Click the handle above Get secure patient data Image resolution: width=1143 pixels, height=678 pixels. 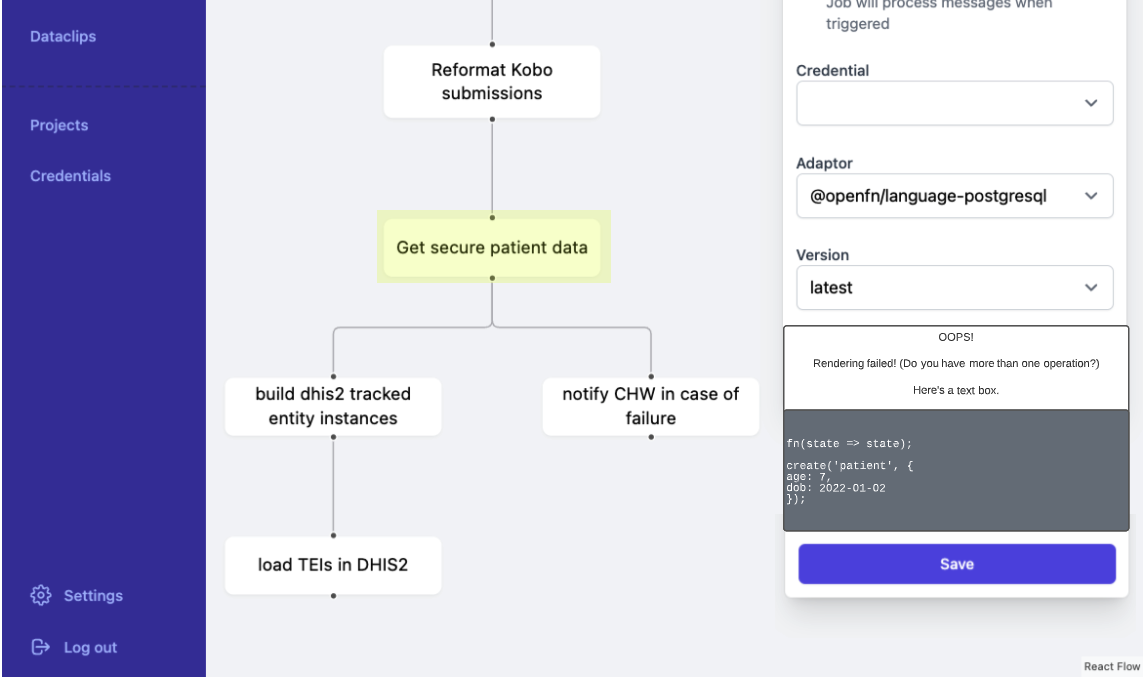(490, 219)
